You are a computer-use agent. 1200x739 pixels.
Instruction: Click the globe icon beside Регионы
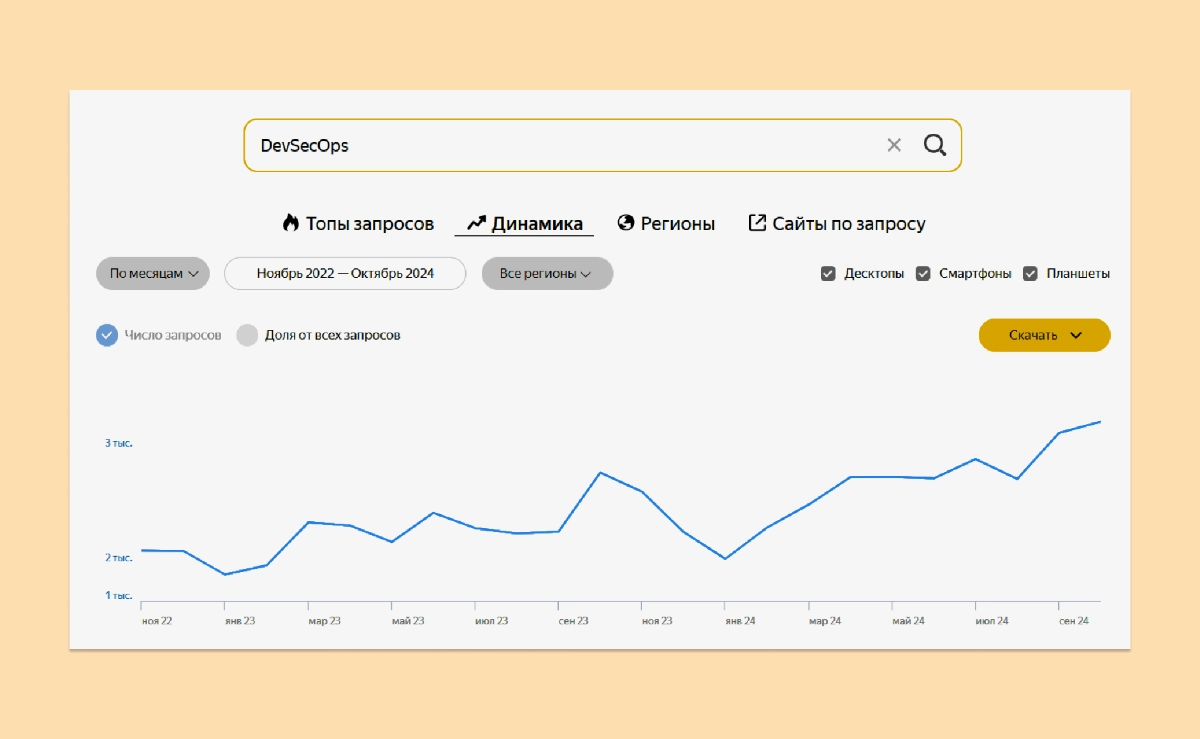(626, 223)
